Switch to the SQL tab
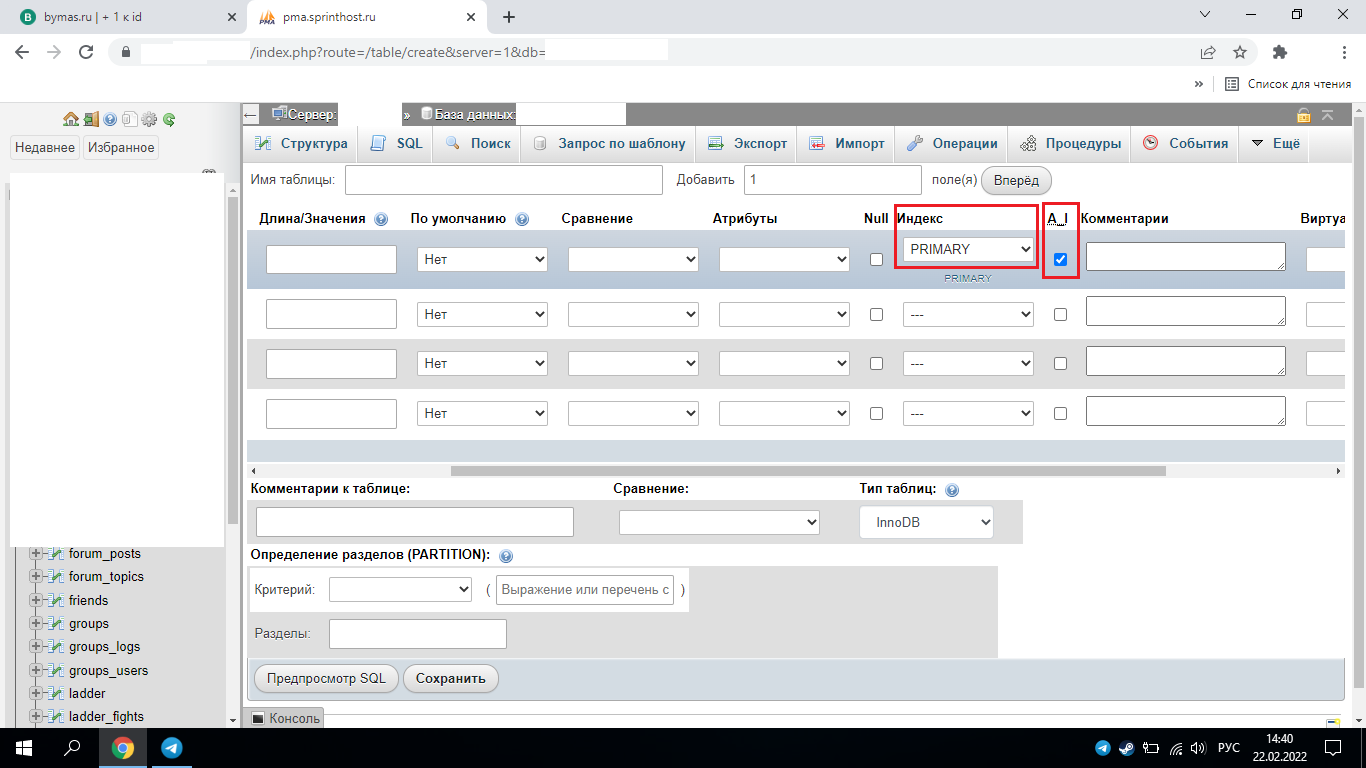The width and height of the screenshot is (1366, 768). tap(397, 144)
